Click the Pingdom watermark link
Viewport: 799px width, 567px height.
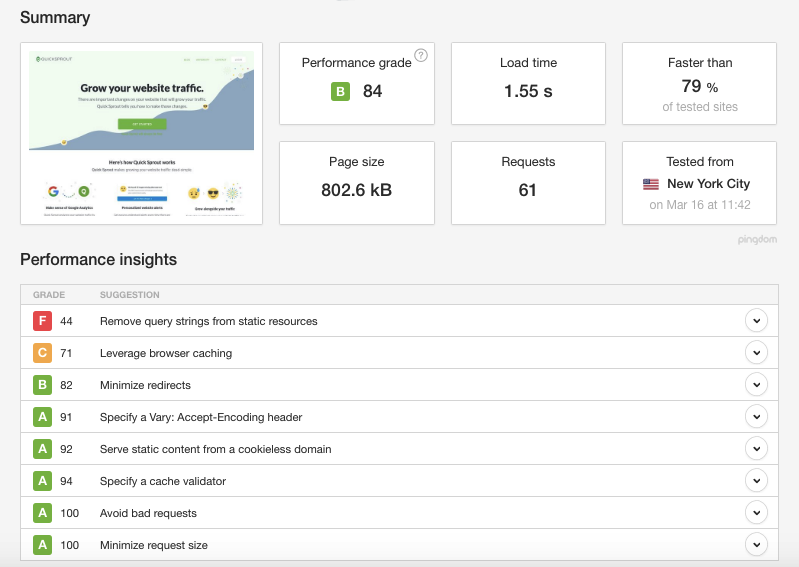tap(757, 239)
